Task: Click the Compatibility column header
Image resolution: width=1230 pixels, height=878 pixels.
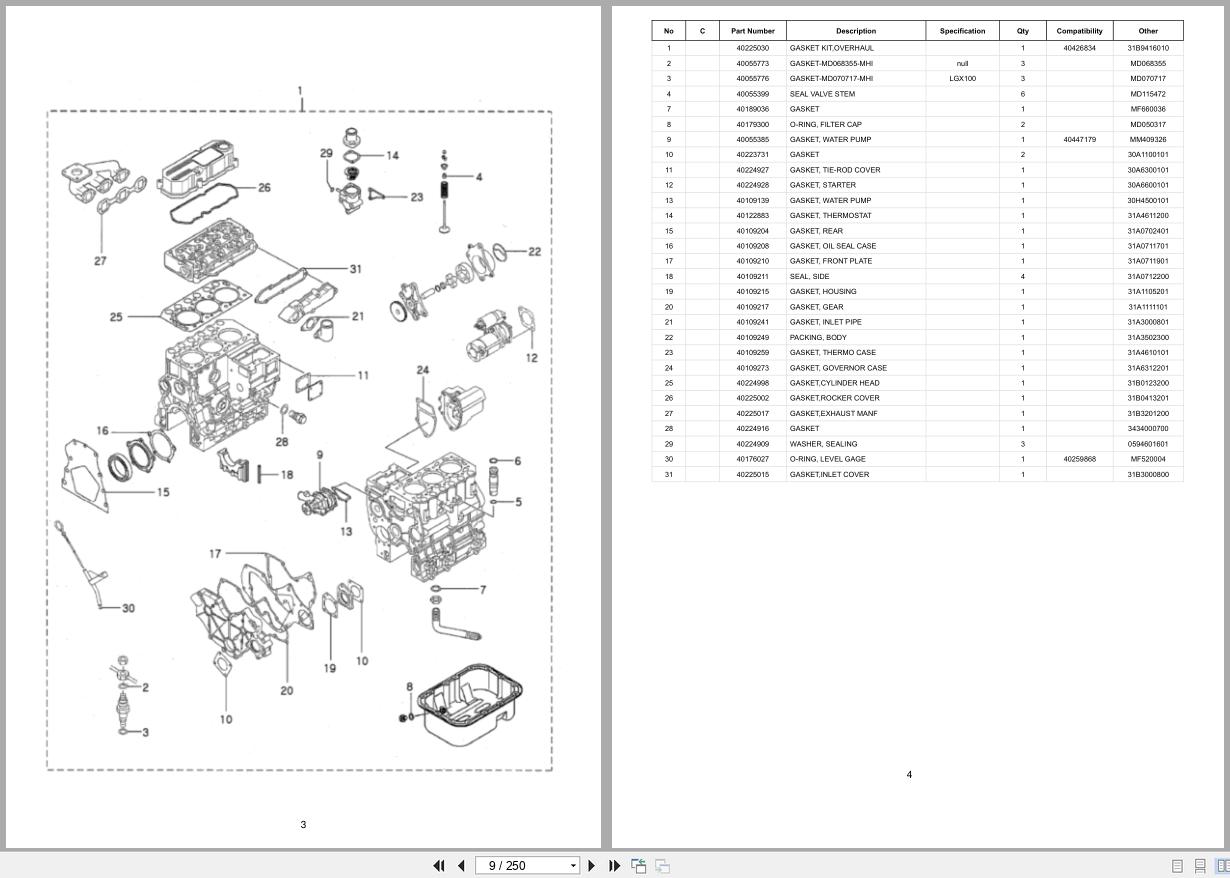Action: pyautogui.click(x=1080, y=31)
